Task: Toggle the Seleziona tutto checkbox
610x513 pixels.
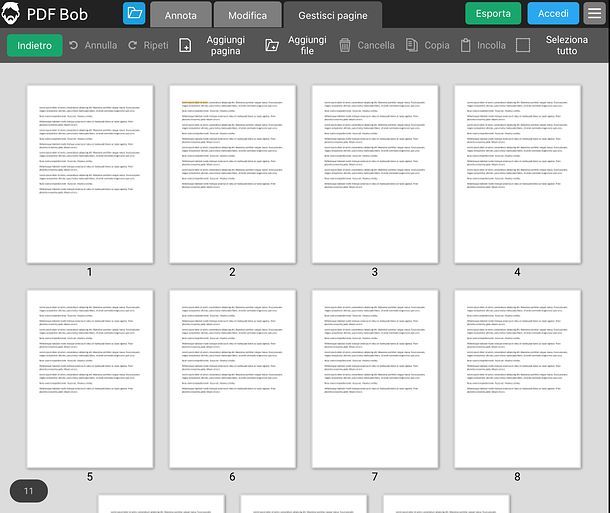Action: (x=522, y=45)
